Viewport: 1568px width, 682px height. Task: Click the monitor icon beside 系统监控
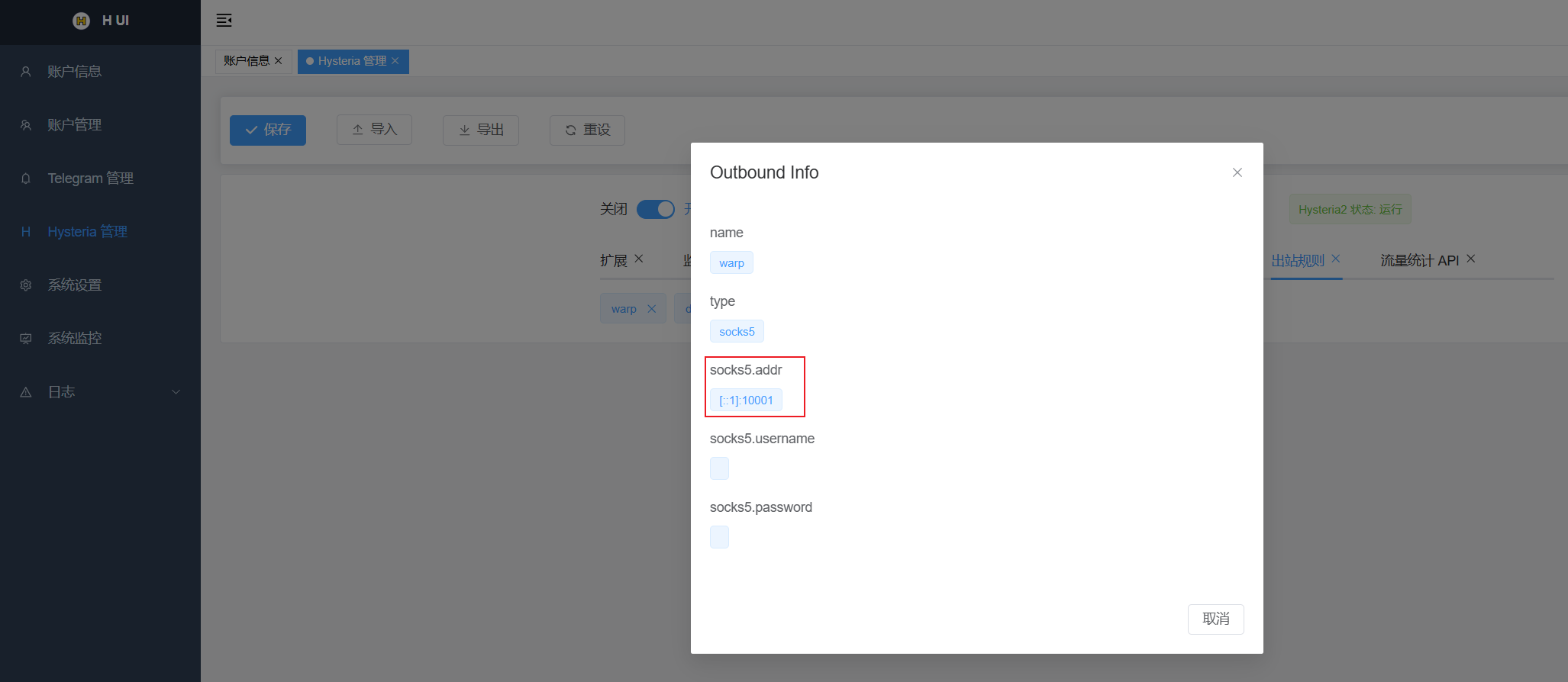[x=26, y=339]
